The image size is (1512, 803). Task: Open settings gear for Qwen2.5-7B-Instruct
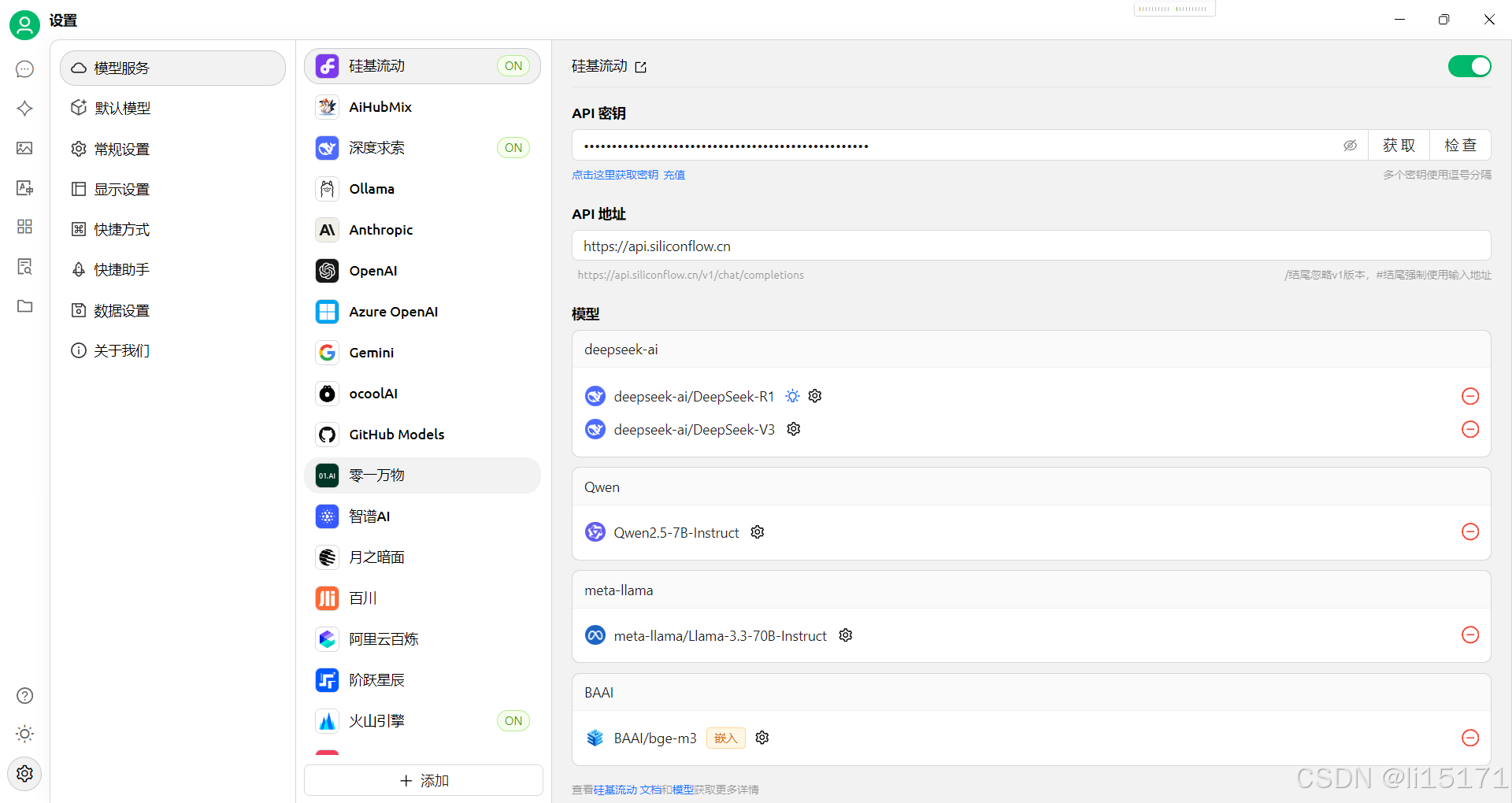pos(758,532)
